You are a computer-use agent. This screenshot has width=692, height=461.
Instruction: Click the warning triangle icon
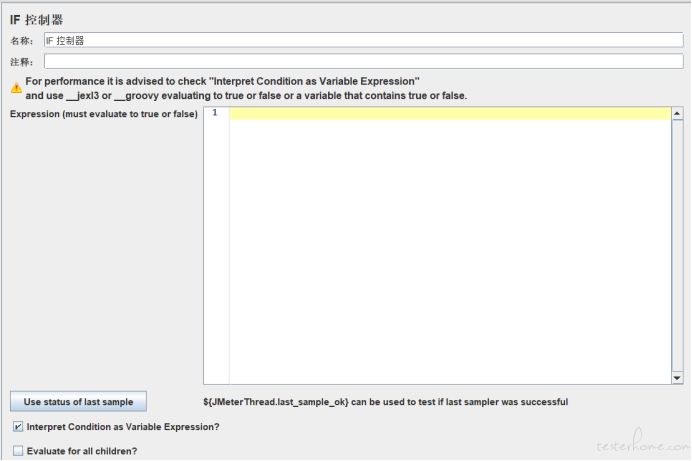(x=16, y=88)
